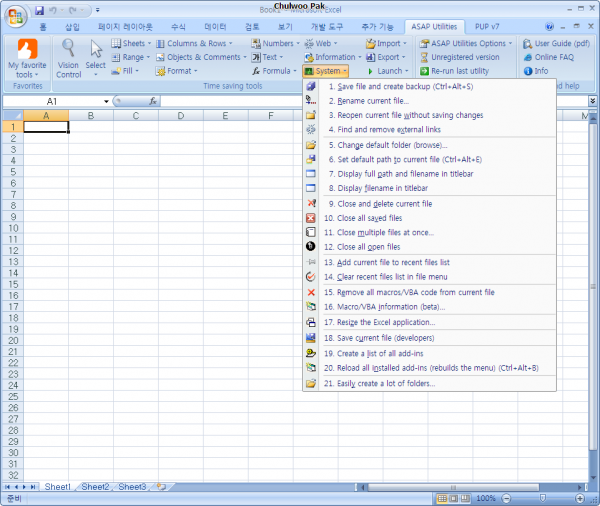Viewport: 600px width, 506px height.
Task: Switch to Normal view in status bar
Action: [442, 498]
